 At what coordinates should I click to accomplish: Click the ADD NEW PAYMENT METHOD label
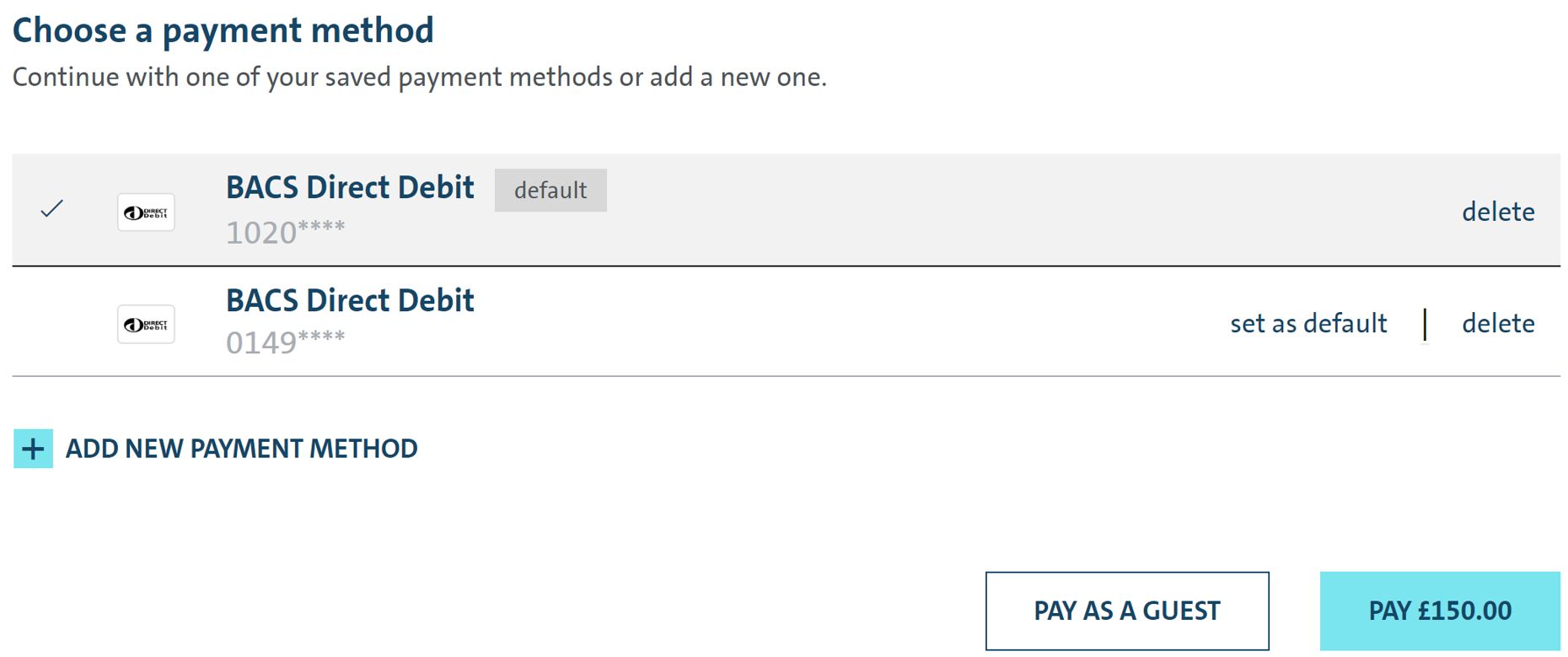[x=241, y=449]
